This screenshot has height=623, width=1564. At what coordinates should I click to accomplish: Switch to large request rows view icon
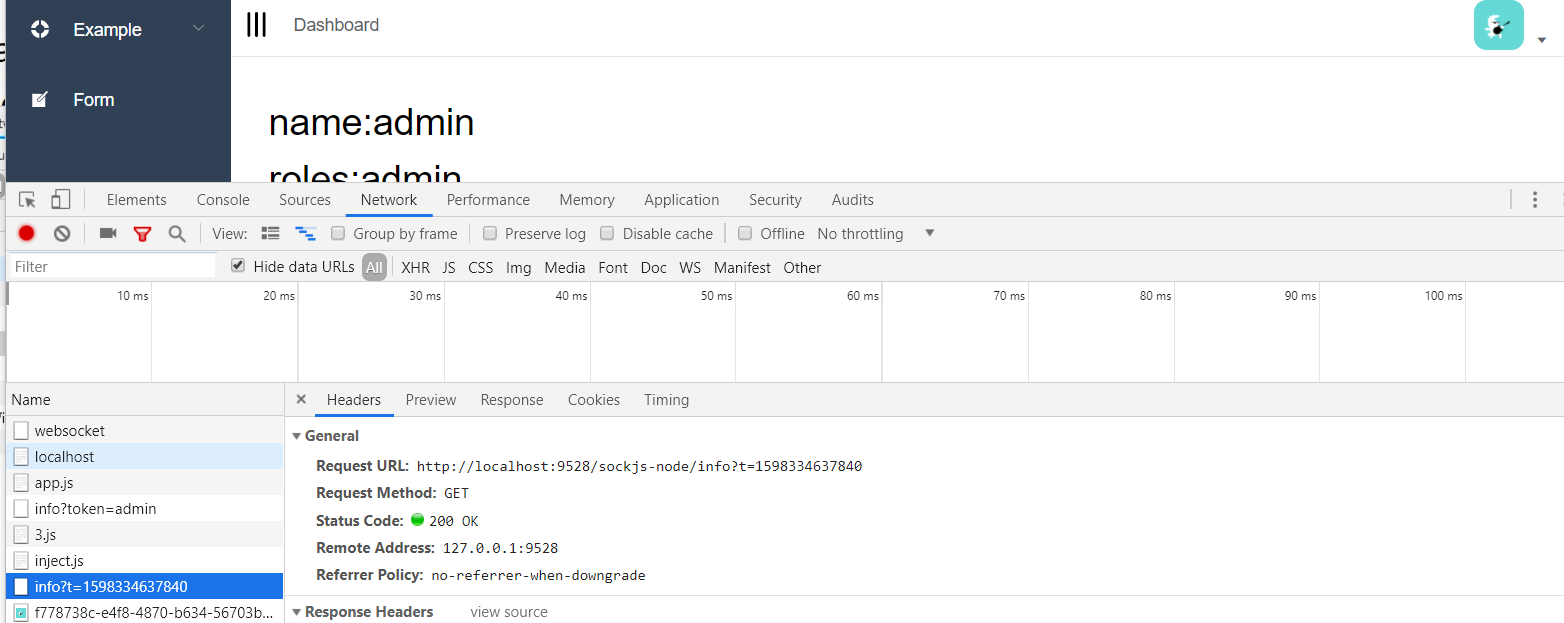(270, 233)
